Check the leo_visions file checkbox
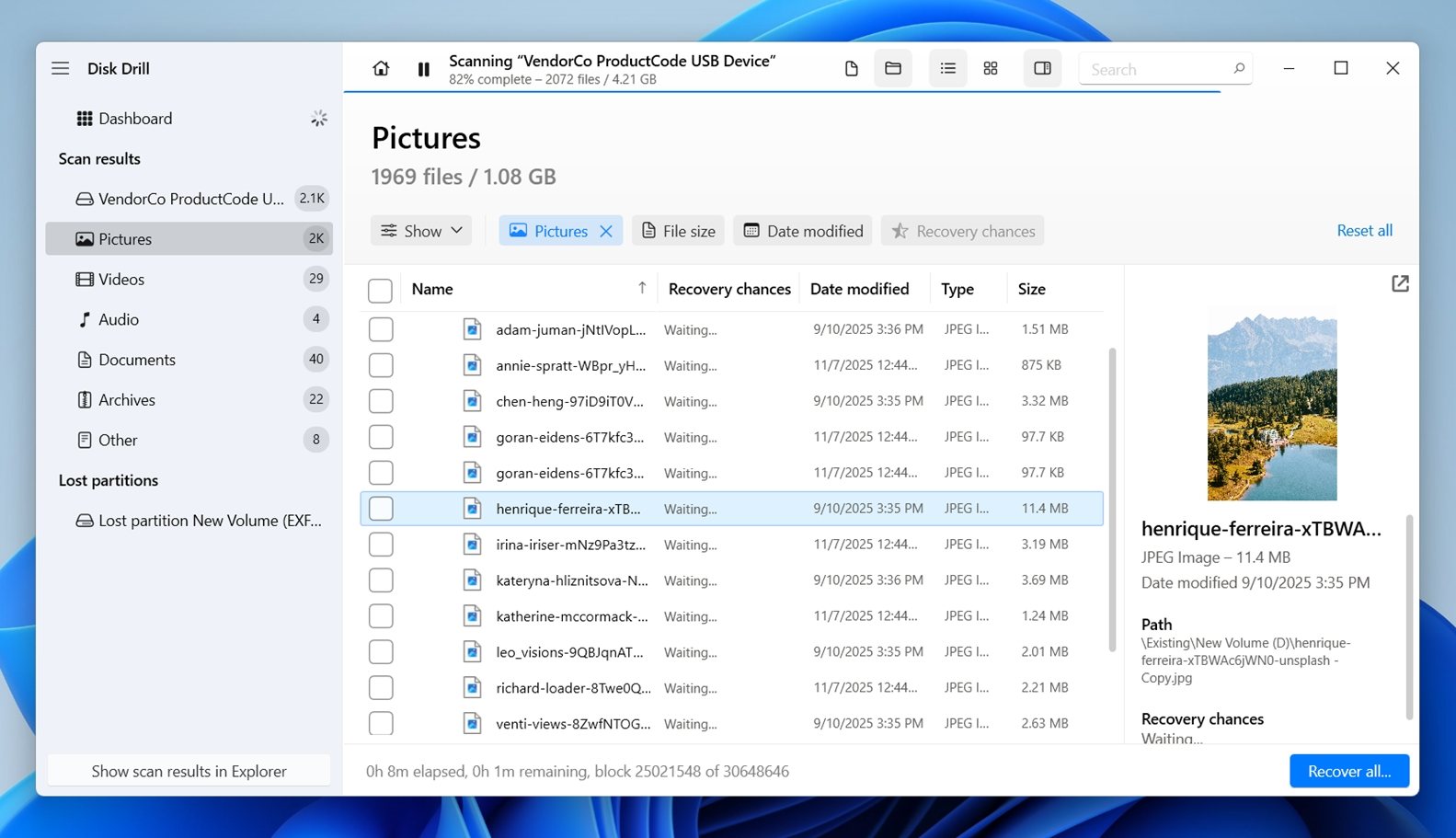The height and width of the screenshot is (838, 1456). click(x=380, y=652)
